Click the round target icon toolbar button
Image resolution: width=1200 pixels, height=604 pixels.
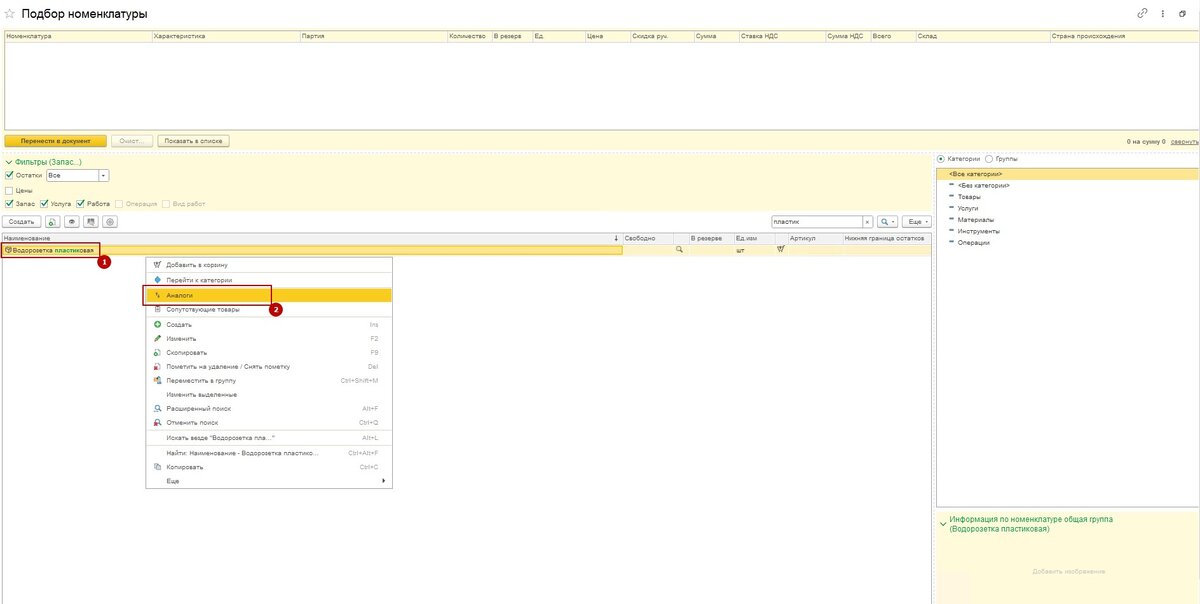tap(110, 221)
